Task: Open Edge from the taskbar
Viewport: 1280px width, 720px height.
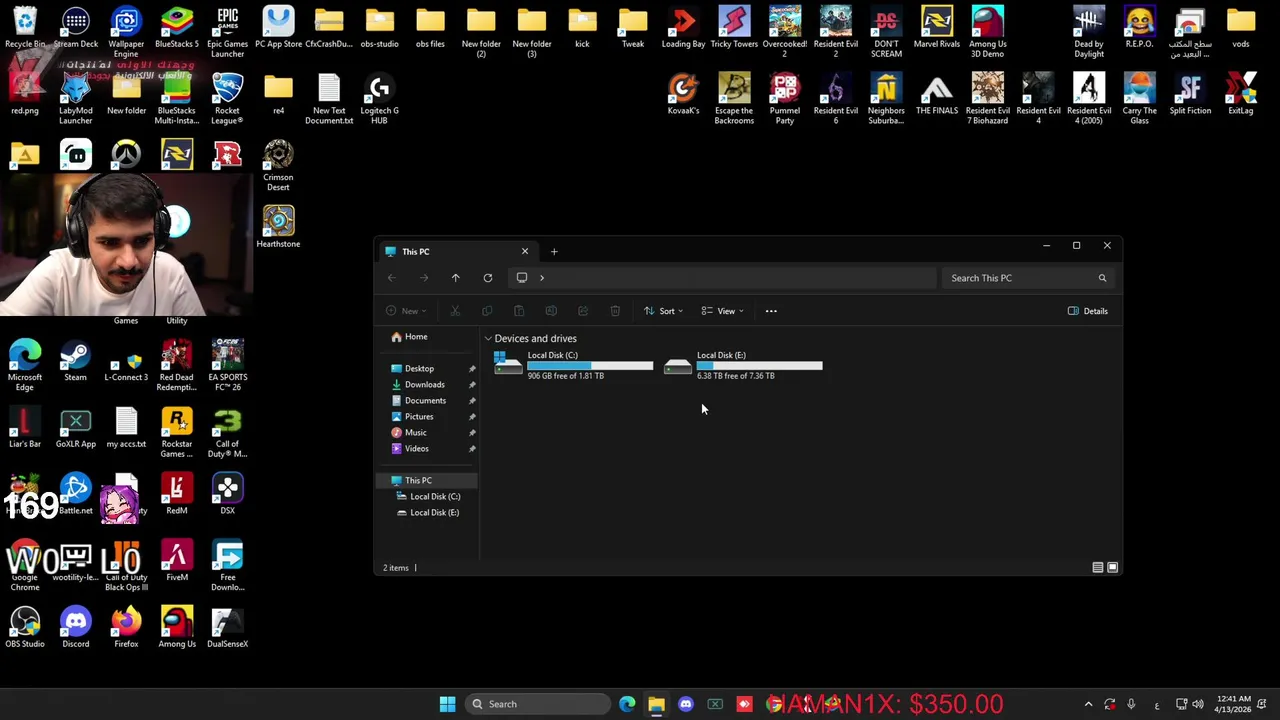Action: point(627,704)
